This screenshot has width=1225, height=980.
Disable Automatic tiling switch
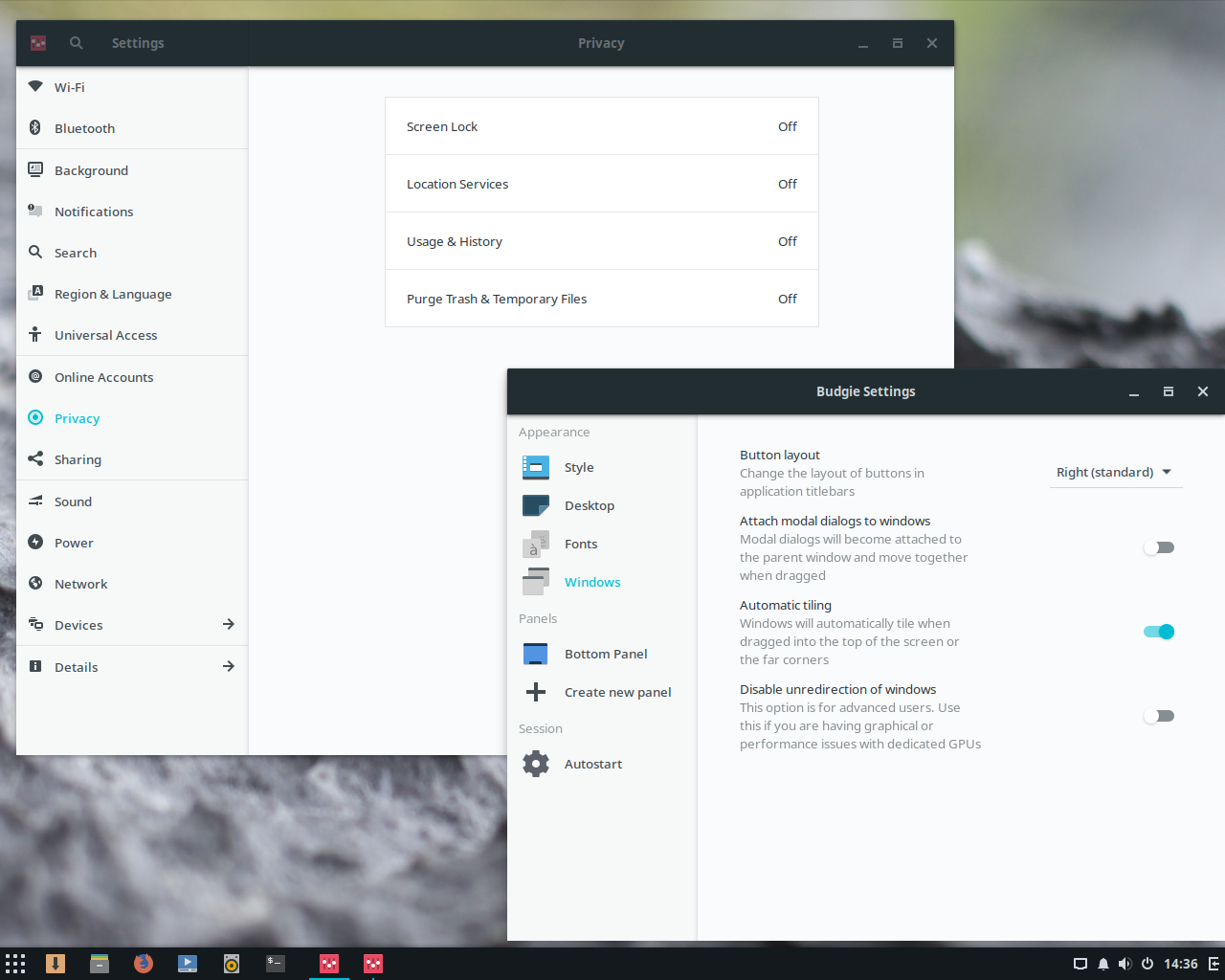[x=1159, y=632]
